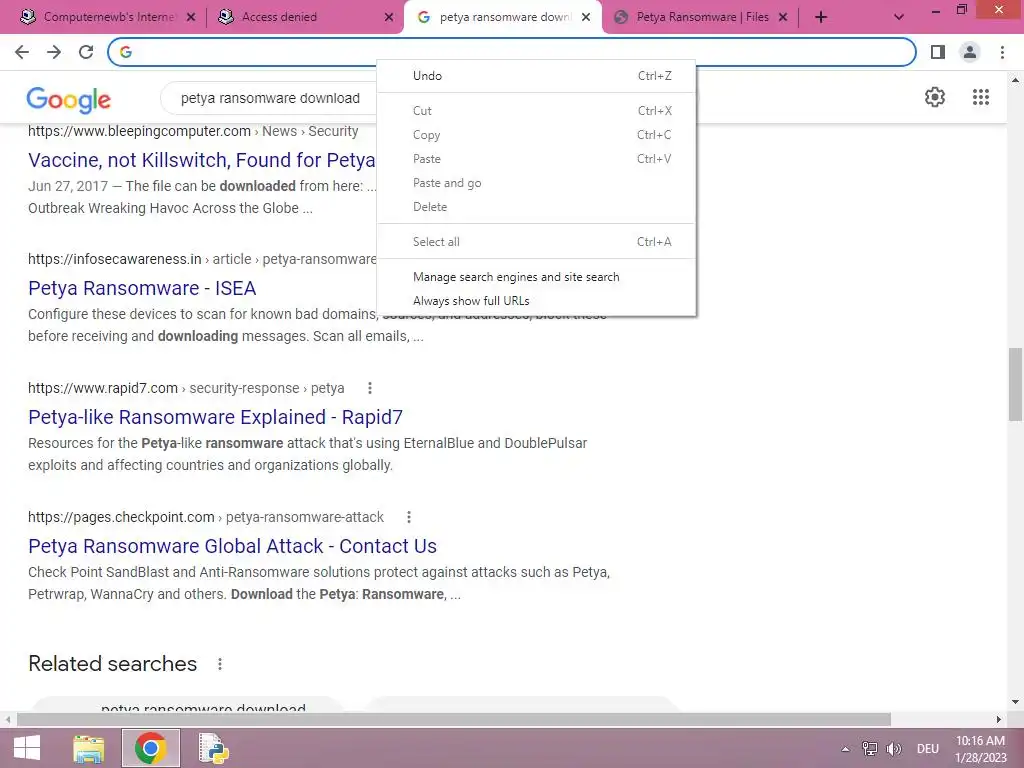Open the Chrome profile avatar
Image resolution: width=1024 pixels, height=768 pixels.
pos(970,52)
